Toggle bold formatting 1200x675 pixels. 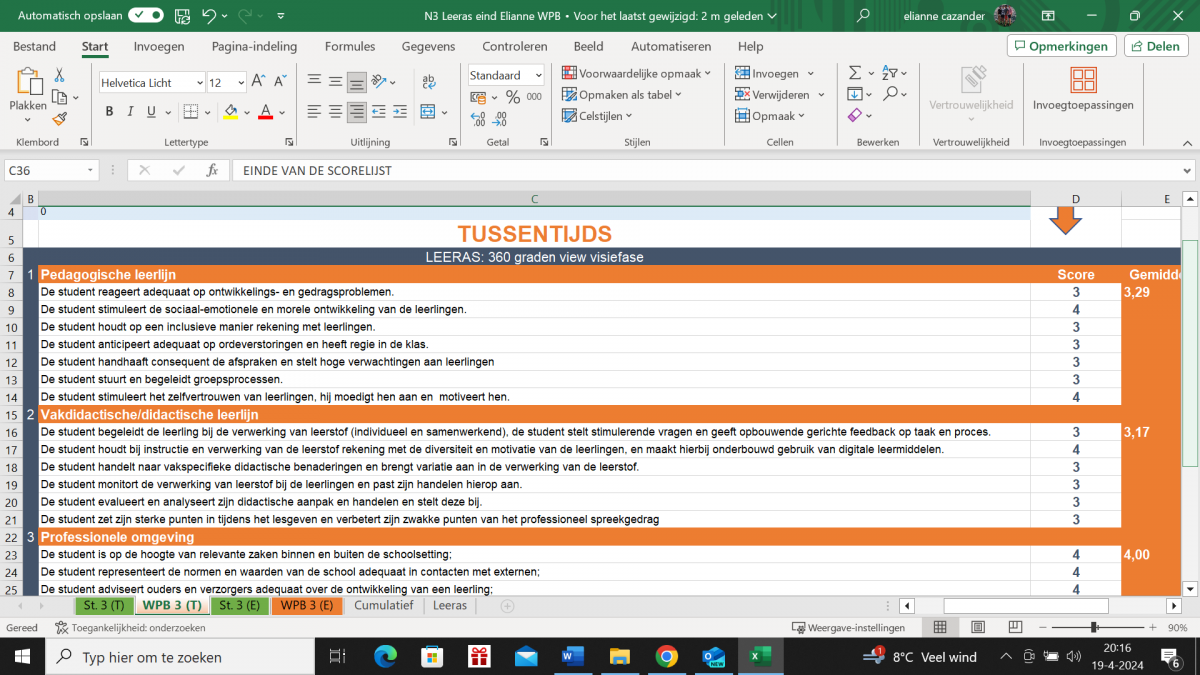(110, 112)
